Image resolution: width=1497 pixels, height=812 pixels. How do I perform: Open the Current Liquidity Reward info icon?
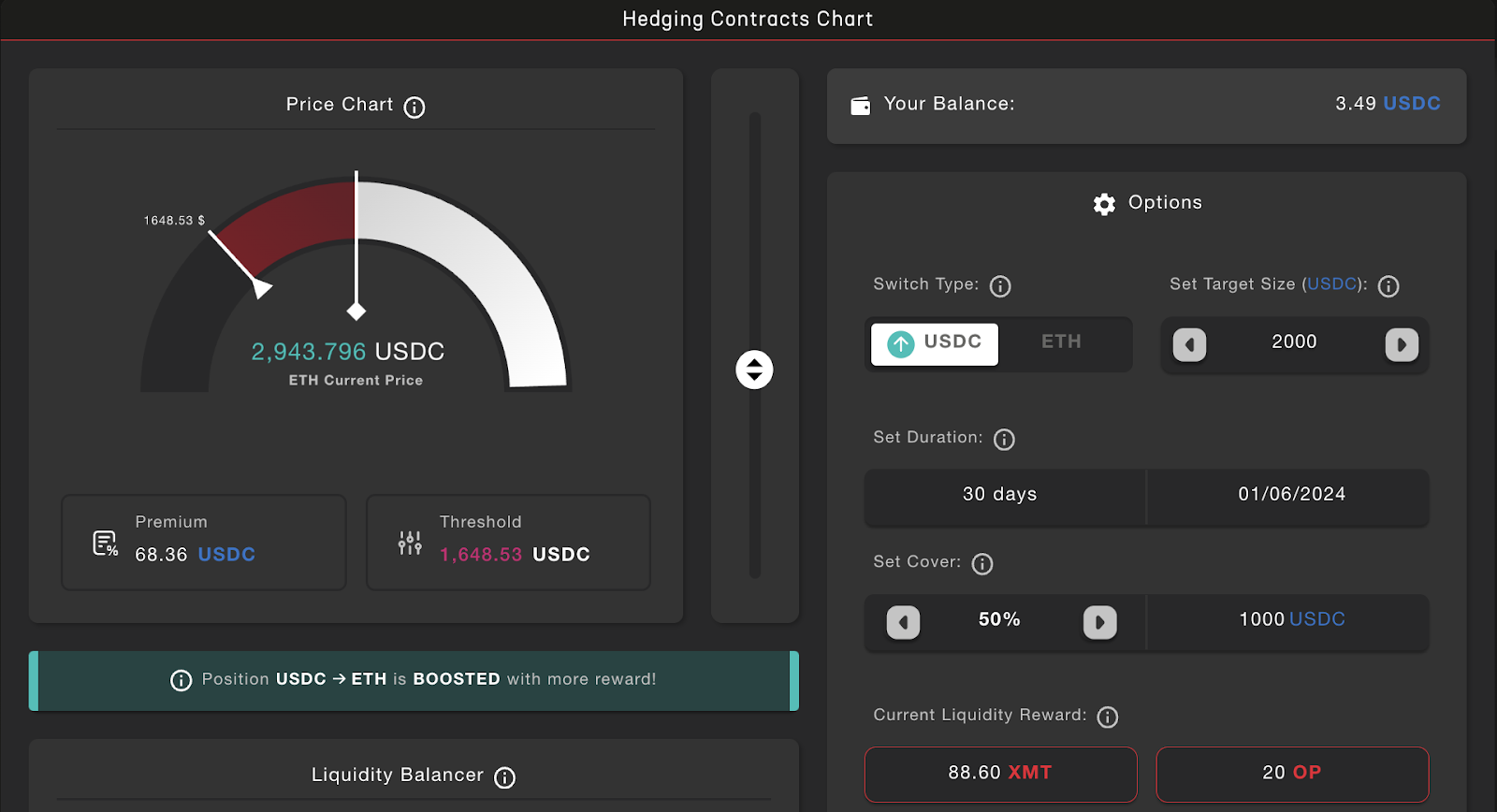(1108, 718)
